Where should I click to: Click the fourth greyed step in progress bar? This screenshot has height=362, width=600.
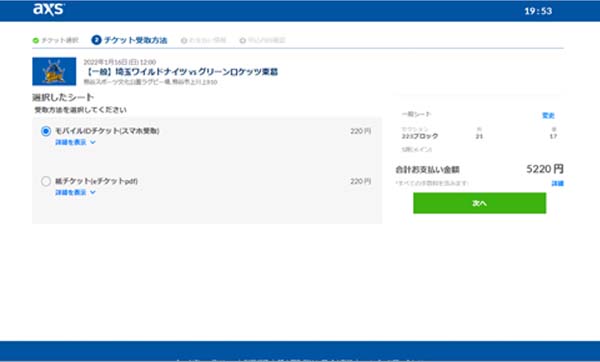(x=262, y=40)
